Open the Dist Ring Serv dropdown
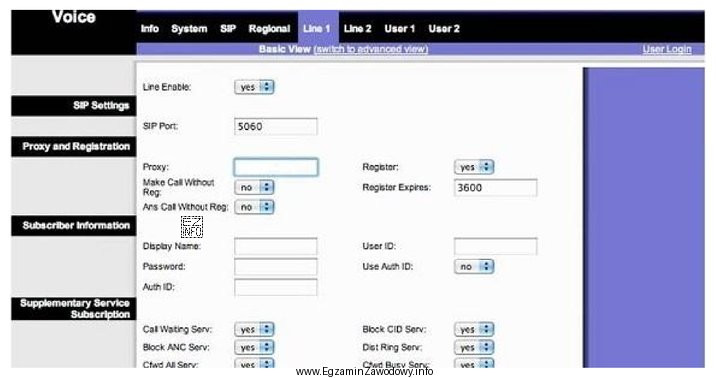Viewport: 716px width, 378px height. [x=474, y=347]
